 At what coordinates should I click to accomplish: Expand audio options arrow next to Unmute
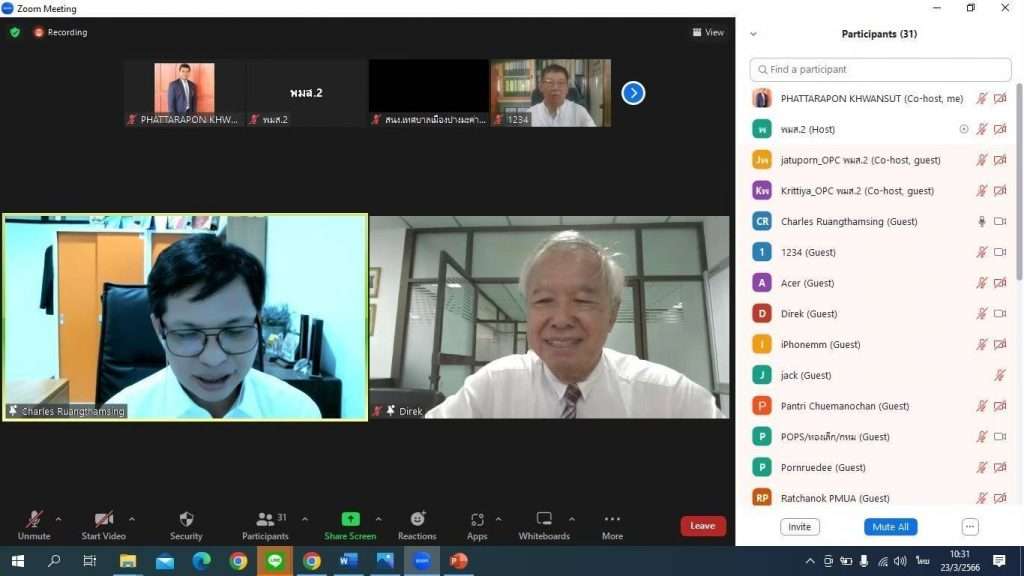point(58,519)
